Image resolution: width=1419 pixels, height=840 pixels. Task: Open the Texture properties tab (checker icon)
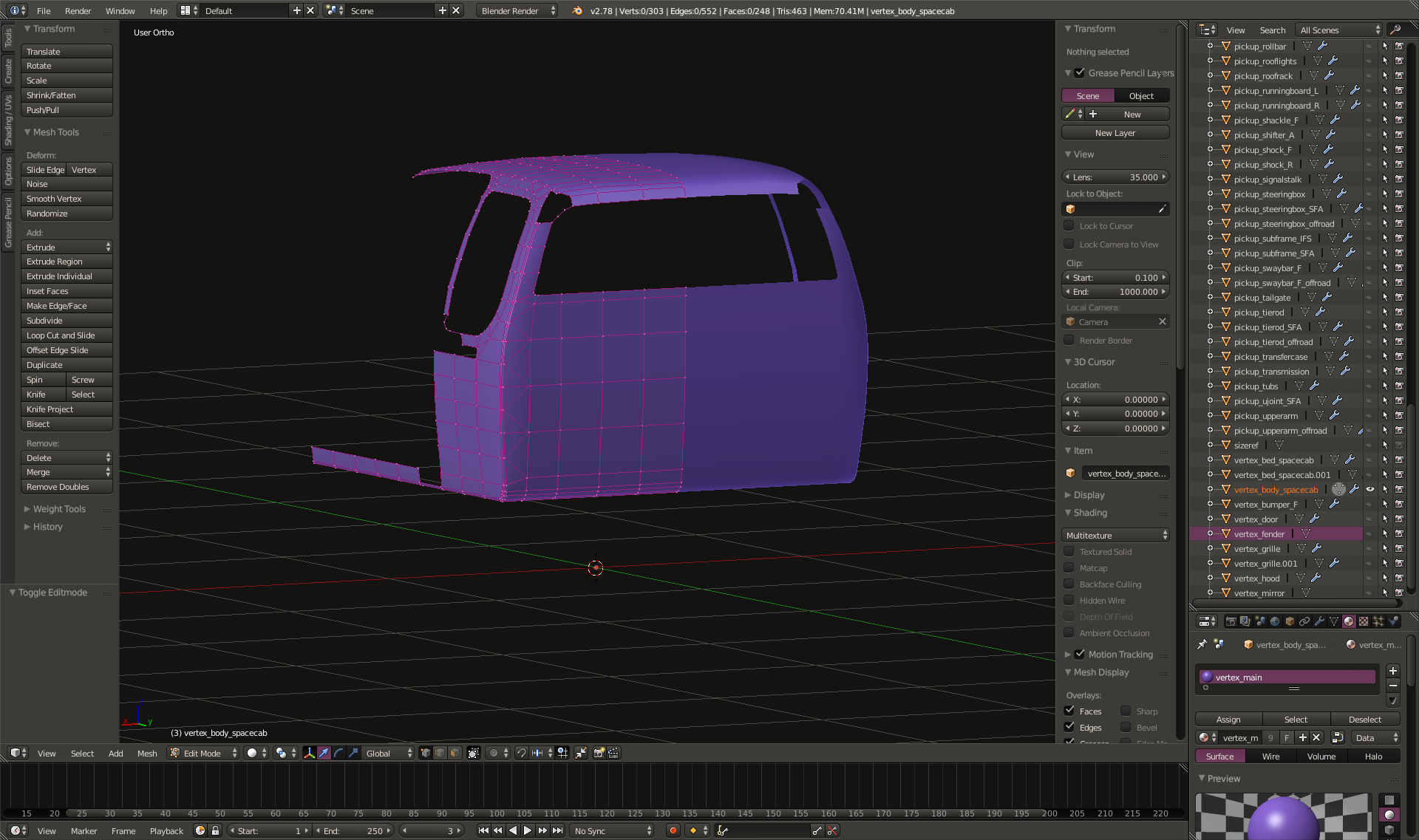1364,621
